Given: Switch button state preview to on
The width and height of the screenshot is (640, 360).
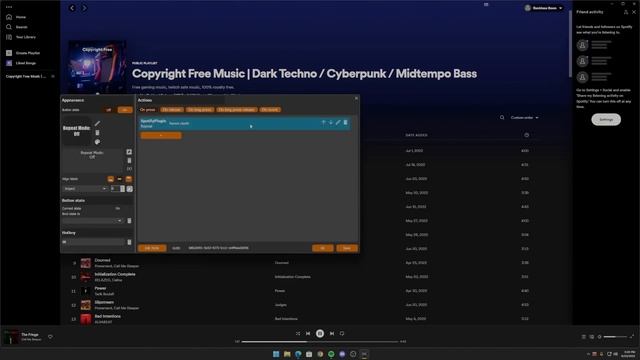Looking at the screenshot, I should pos(125,110).
